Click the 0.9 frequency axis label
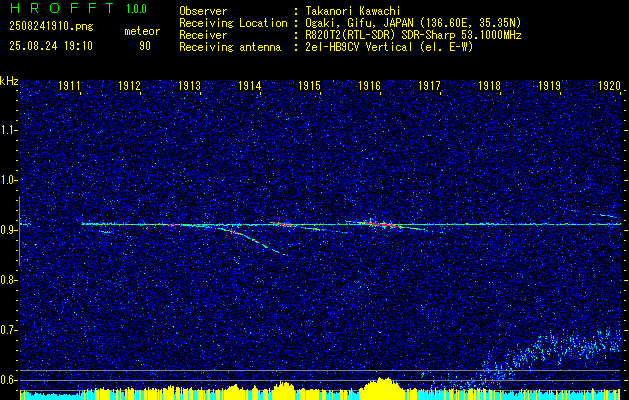 click(x=9, y=230)
